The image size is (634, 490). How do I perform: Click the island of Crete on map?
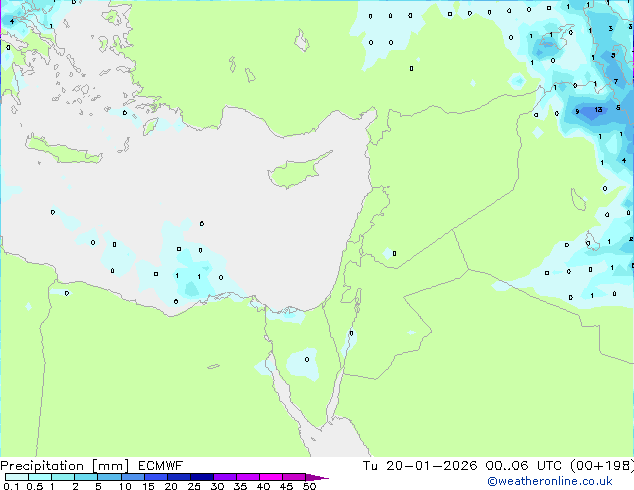coord(63,150)
